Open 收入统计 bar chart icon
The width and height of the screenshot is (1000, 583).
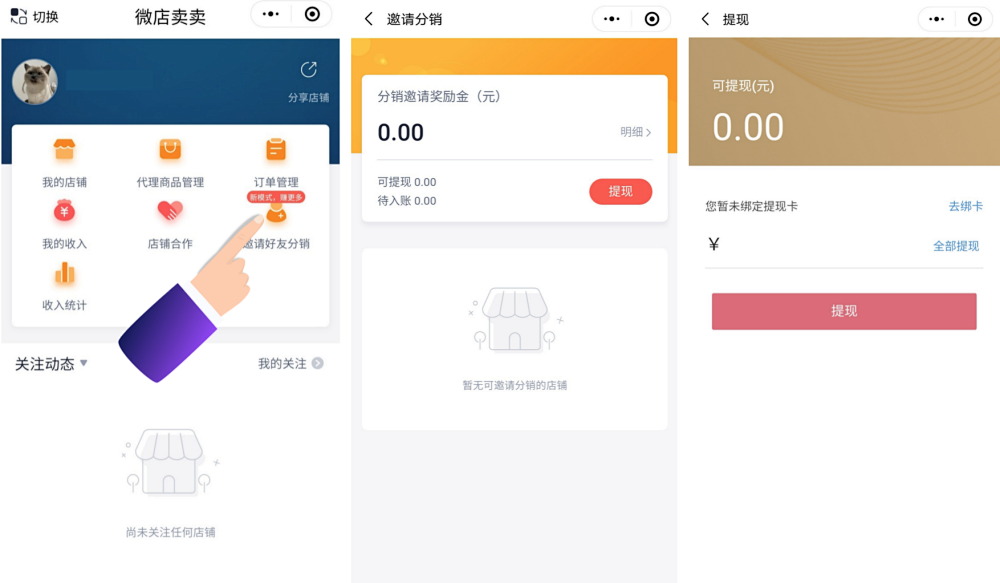click(x=64, y=273)
